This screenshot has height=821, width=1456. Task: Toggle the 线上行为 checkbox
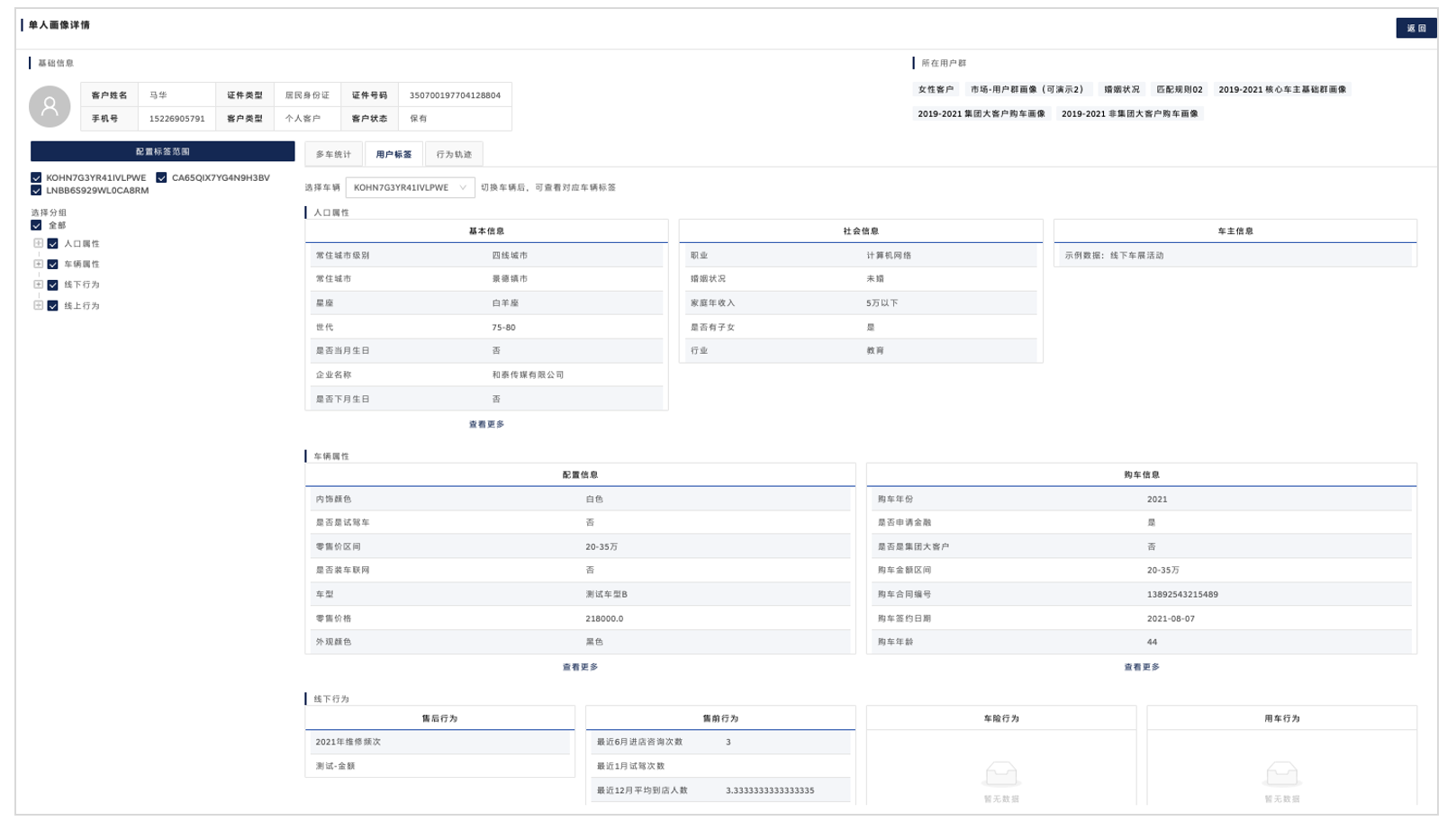53,306
